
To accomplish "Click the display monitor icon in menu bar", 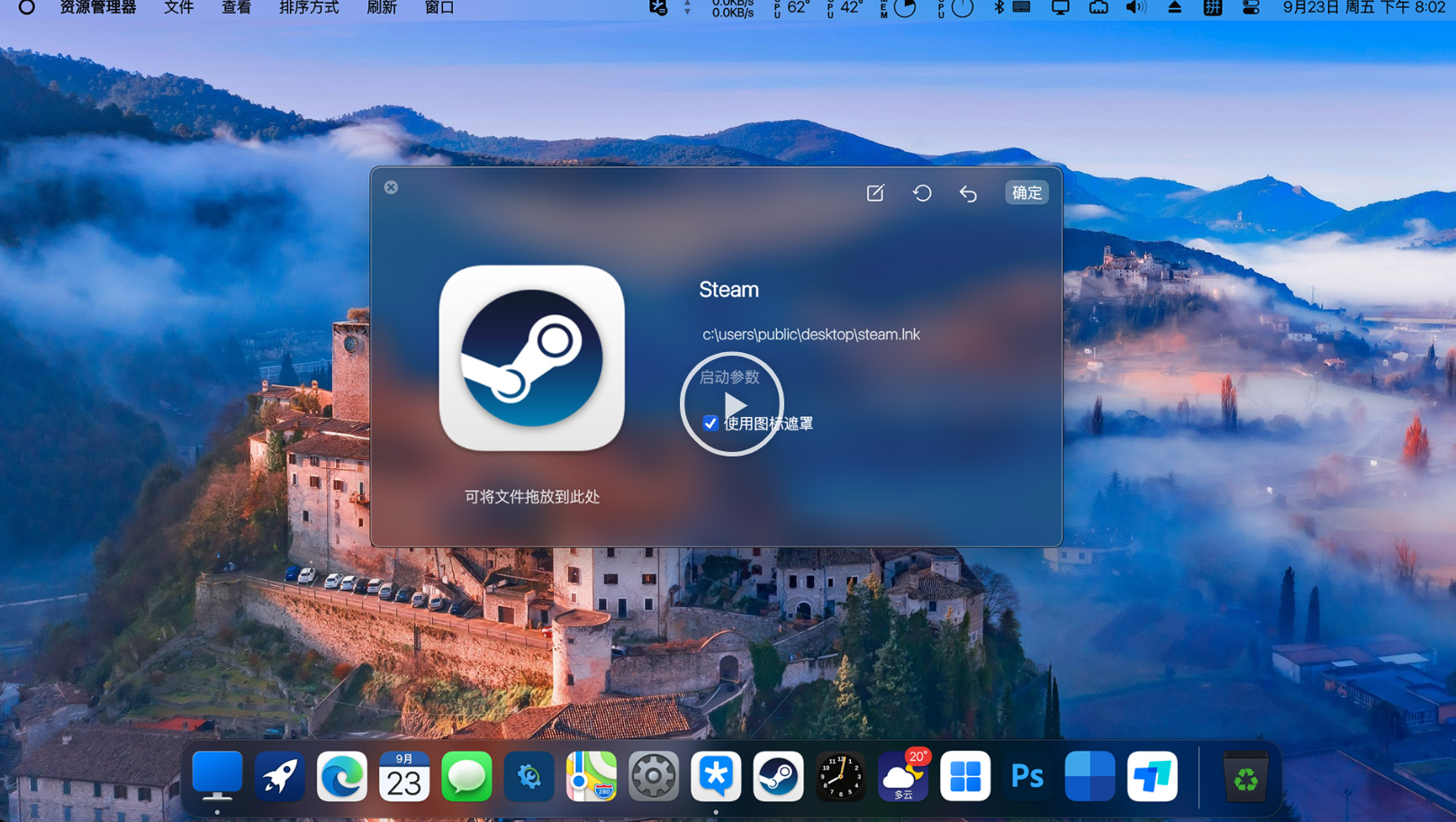I will pyautogui.click(x=1061, y=7).
